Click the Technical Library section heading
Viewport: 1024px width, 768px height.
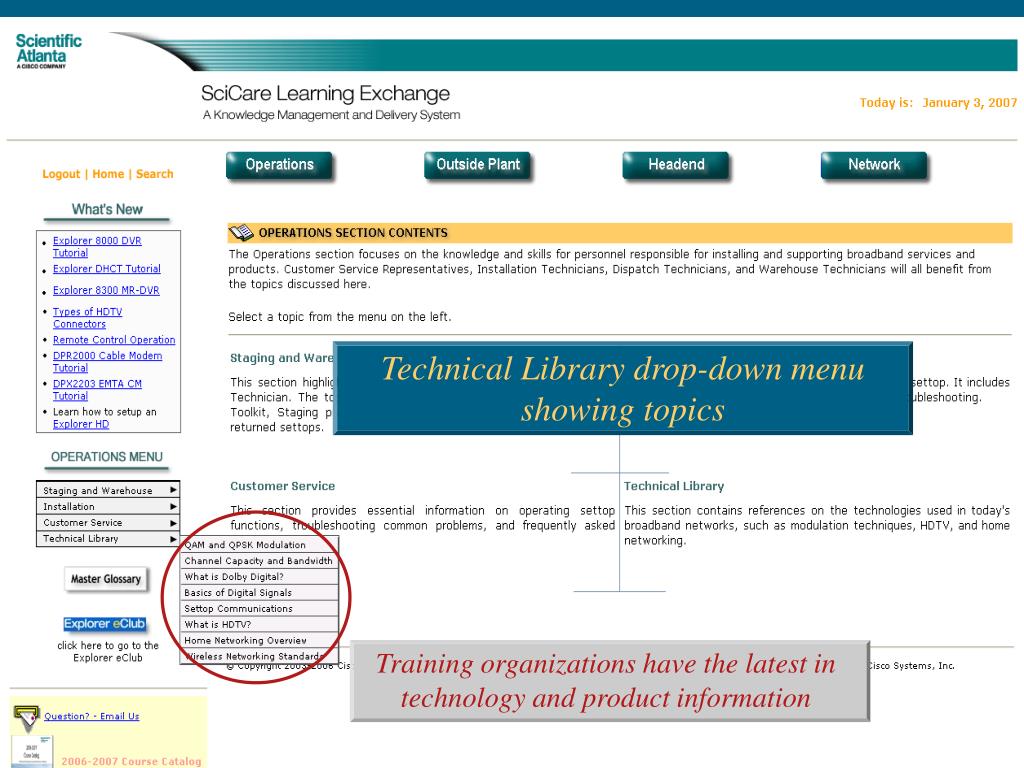click(x=674, y=486)
